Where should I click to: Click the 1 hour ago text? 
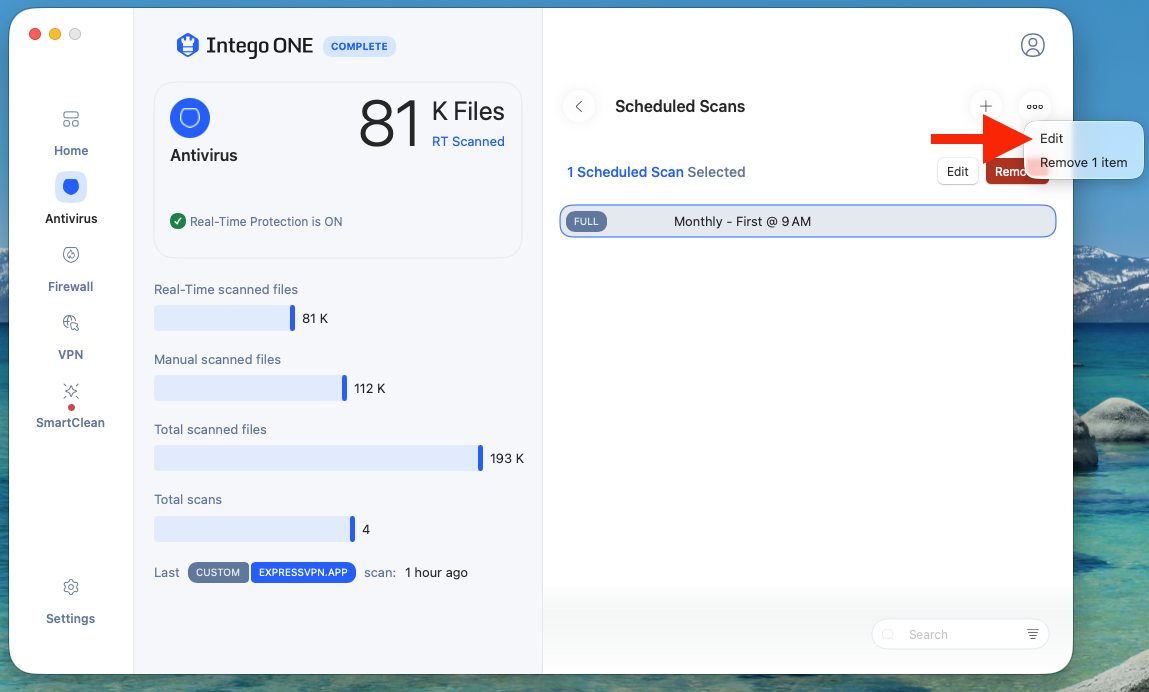436,573
